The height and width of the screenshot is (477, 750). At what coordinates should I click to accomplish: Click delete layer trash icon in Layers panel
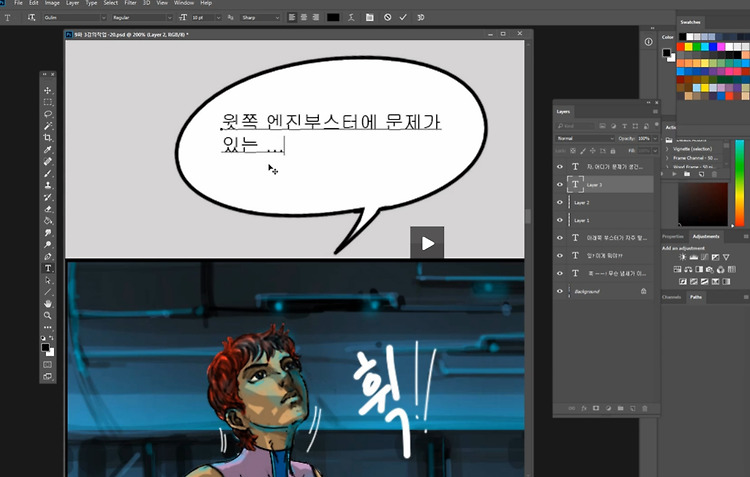645,408
